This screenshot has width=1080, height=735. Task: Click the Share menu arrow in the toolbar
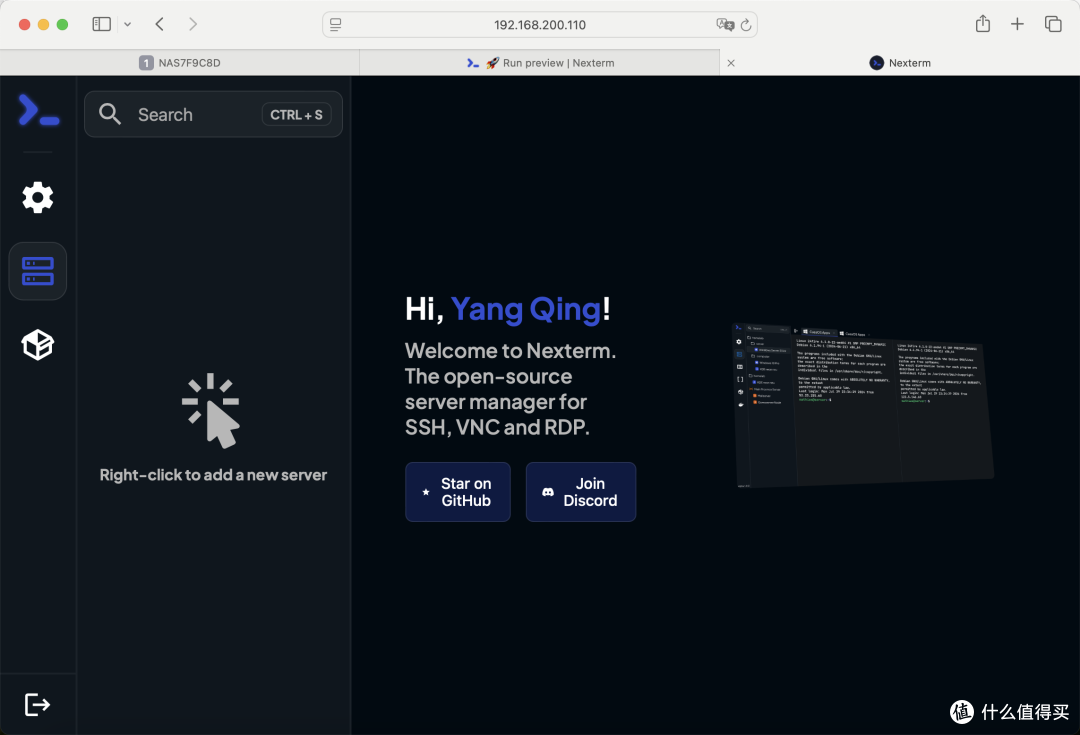(x=982, y=23)
